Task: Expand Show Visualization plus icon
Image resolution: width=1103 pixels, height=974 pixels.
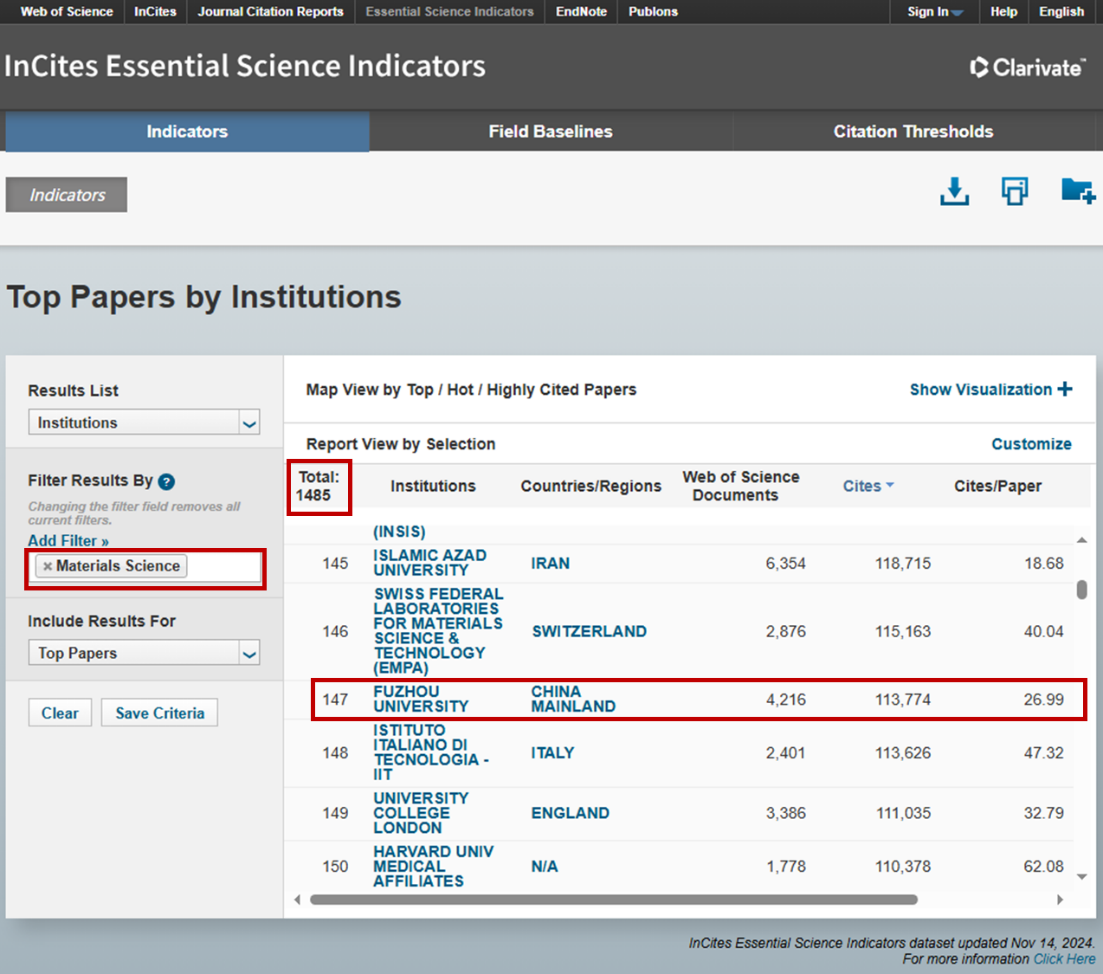Action: [1064, 389]
